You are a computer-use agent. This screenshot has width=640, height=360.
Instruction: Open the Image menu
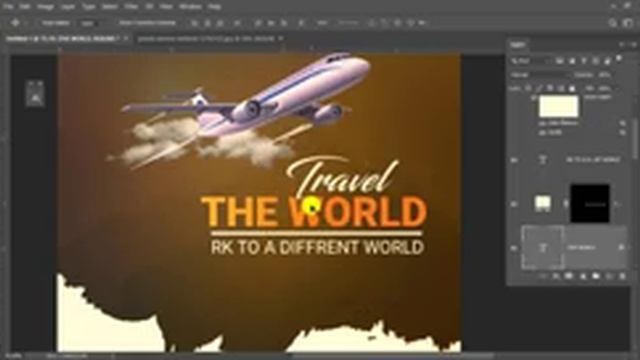tap(45, 7)
